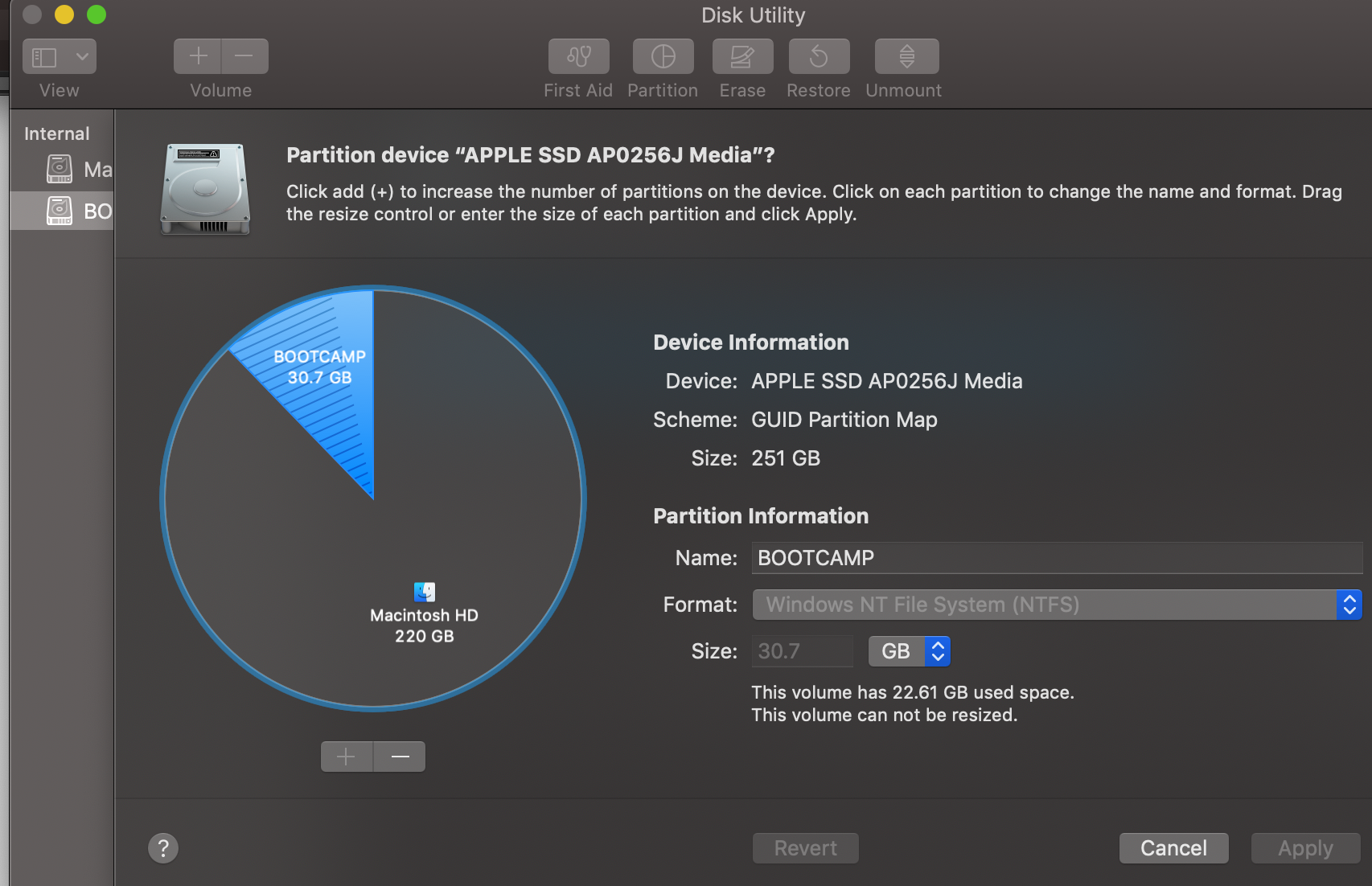Image resolution: width=1372 pixels, height=886 pixels.
Task: Click the hard drive image in dialog header
Action: click(x=205, y=189)
